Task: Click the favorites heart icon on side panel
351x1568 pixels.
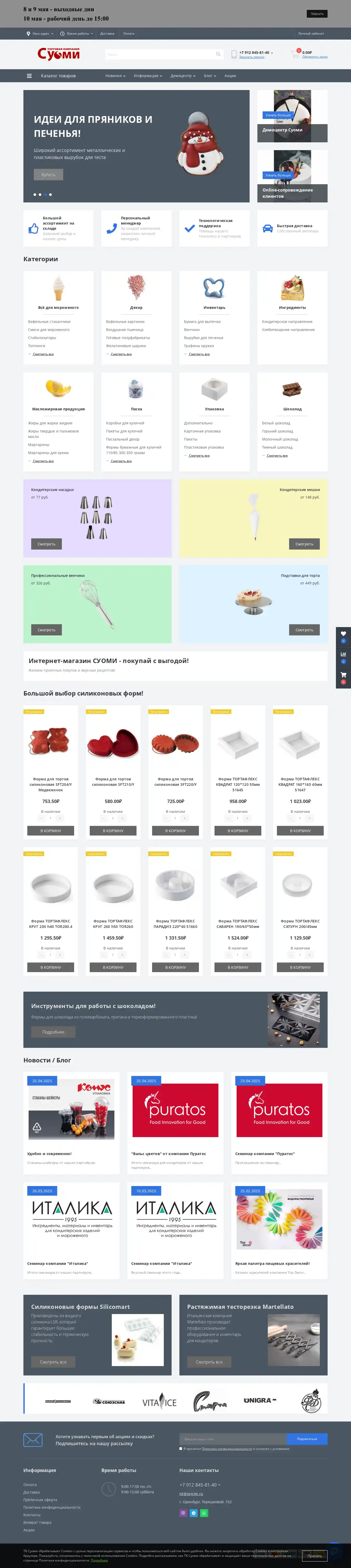Action: click(x=343, y=634)
